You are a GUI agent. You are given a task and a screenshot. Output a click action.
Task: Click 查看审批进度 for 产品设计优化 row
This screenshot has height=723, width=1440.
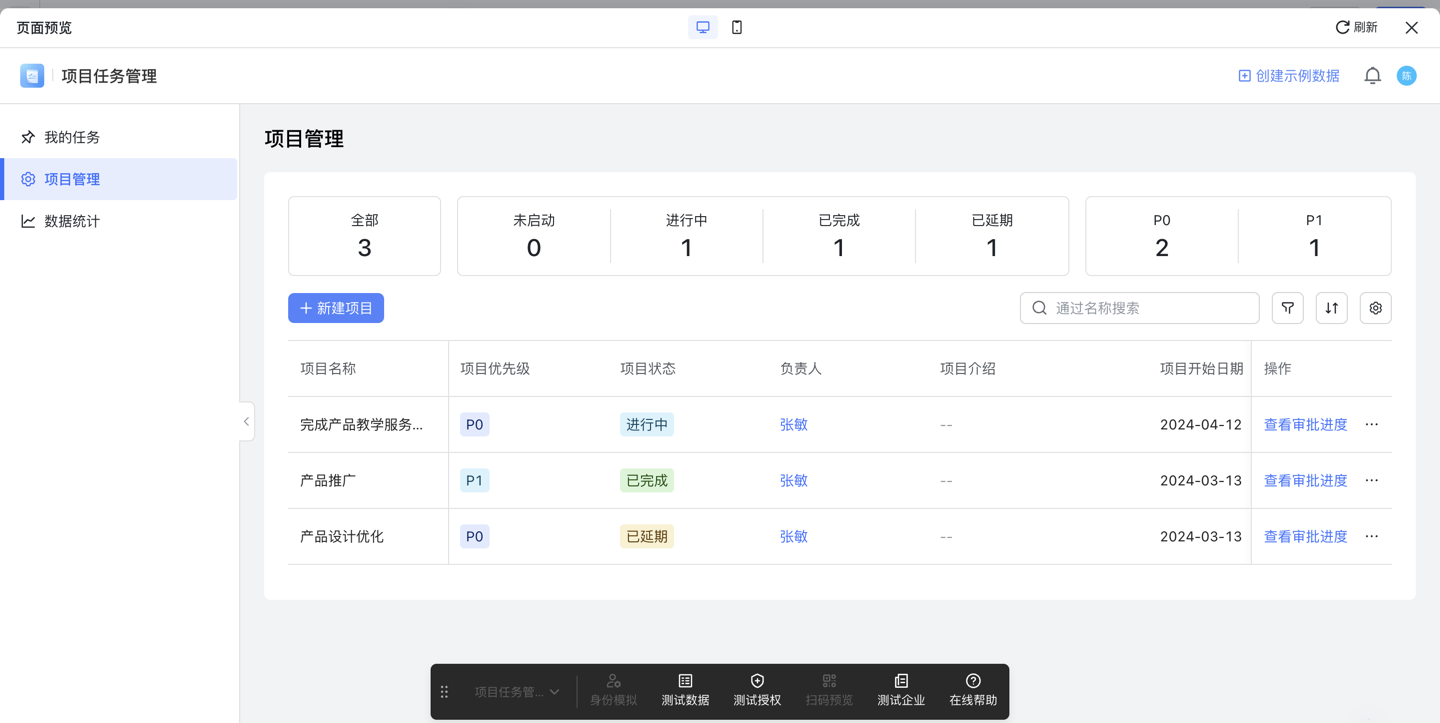pos(1305,537)
